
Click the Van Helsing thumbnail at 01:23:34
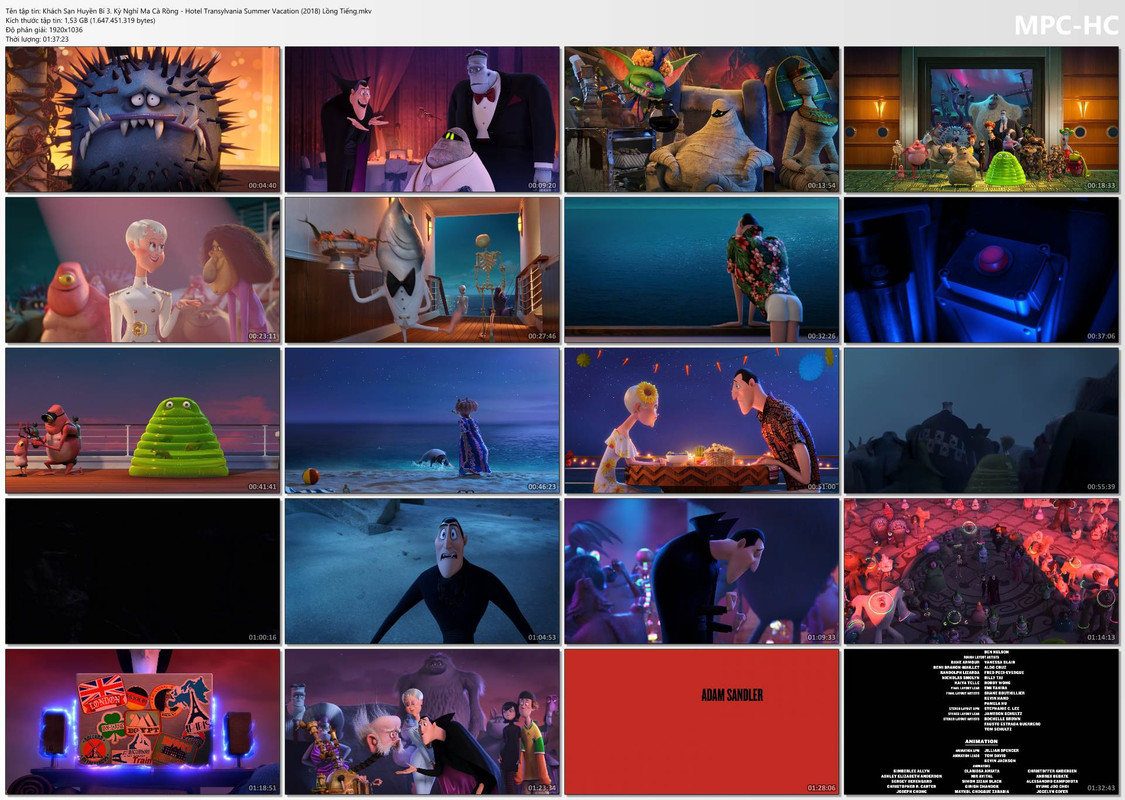[x=422, y=722]
